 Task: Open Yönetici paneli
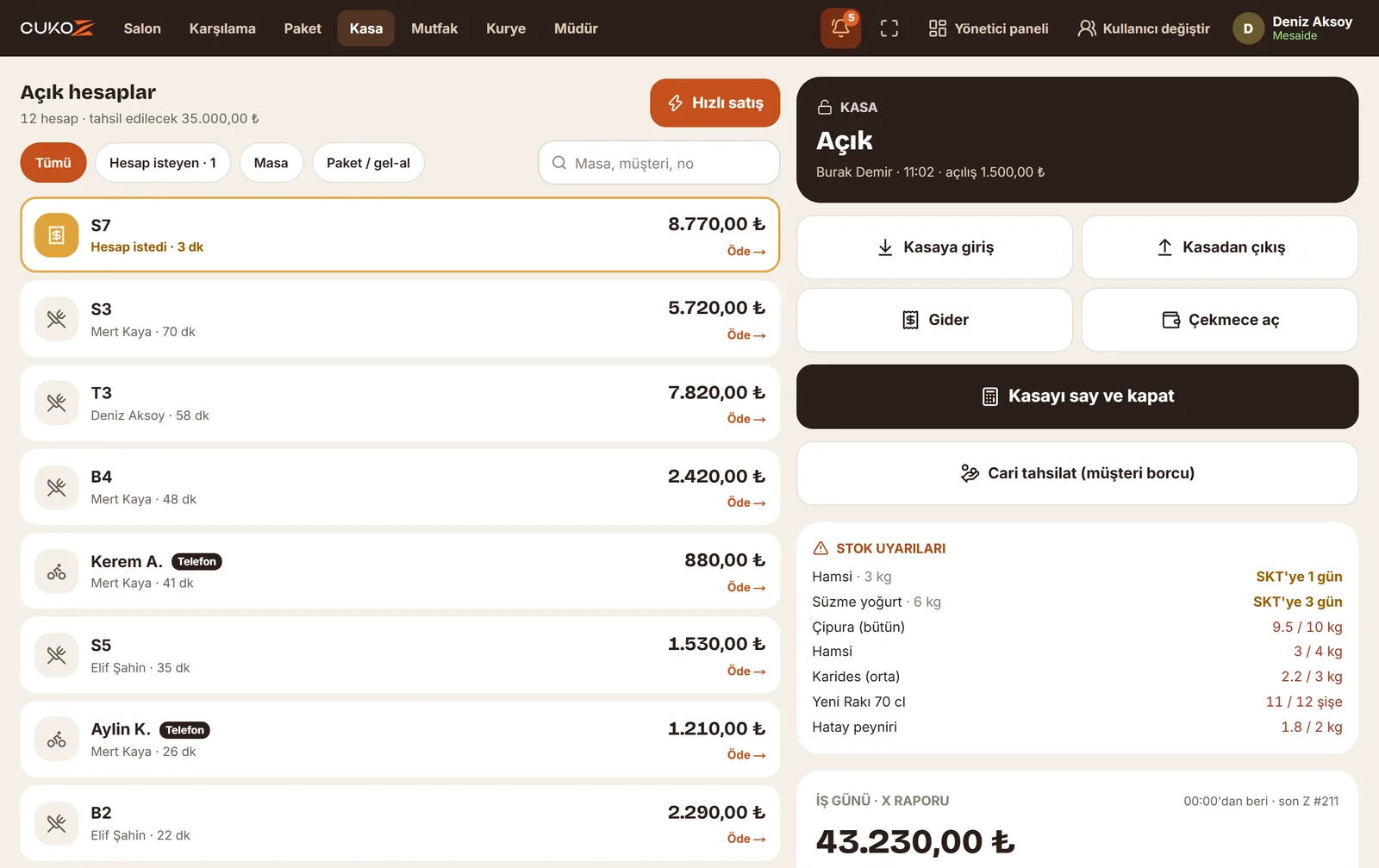(x=989, y=28)
